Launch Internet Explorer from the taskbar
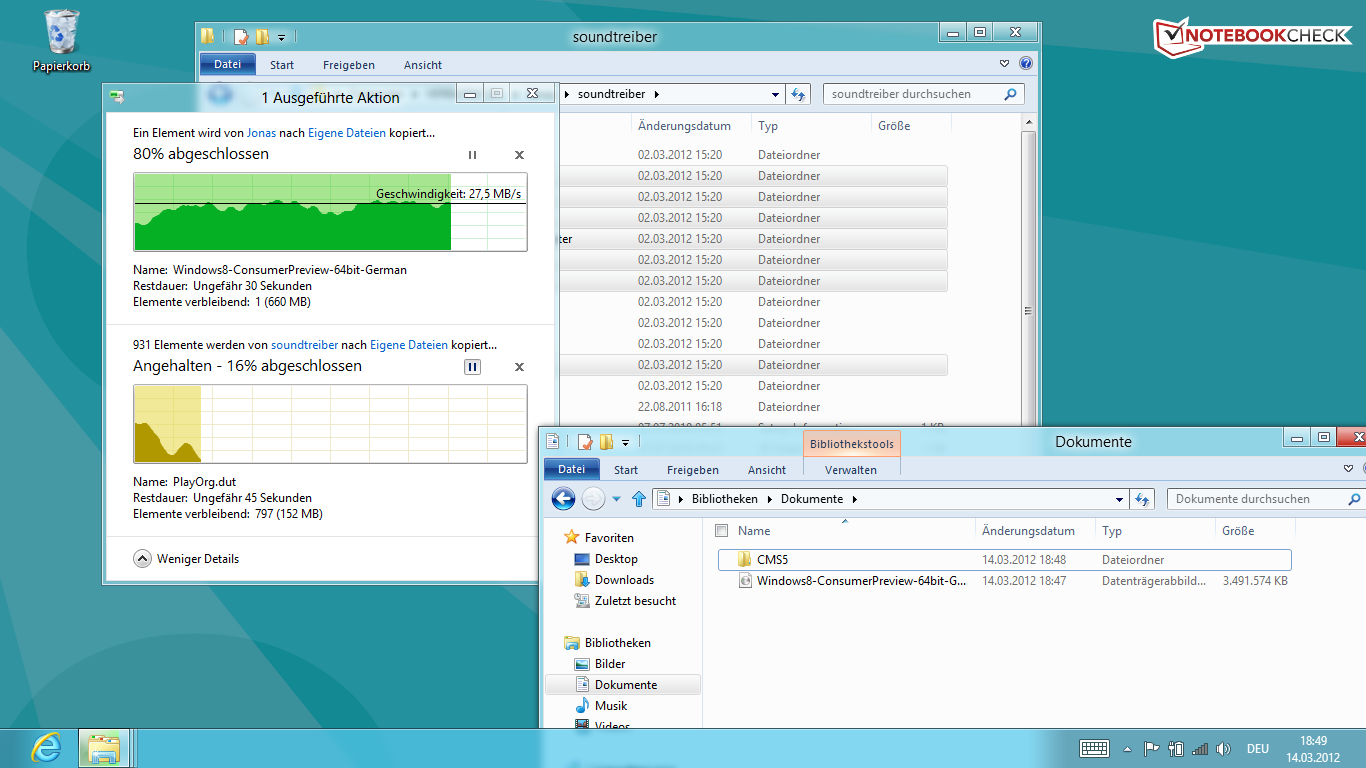This screenshot has width=1366, height=768. coord(46,748)
